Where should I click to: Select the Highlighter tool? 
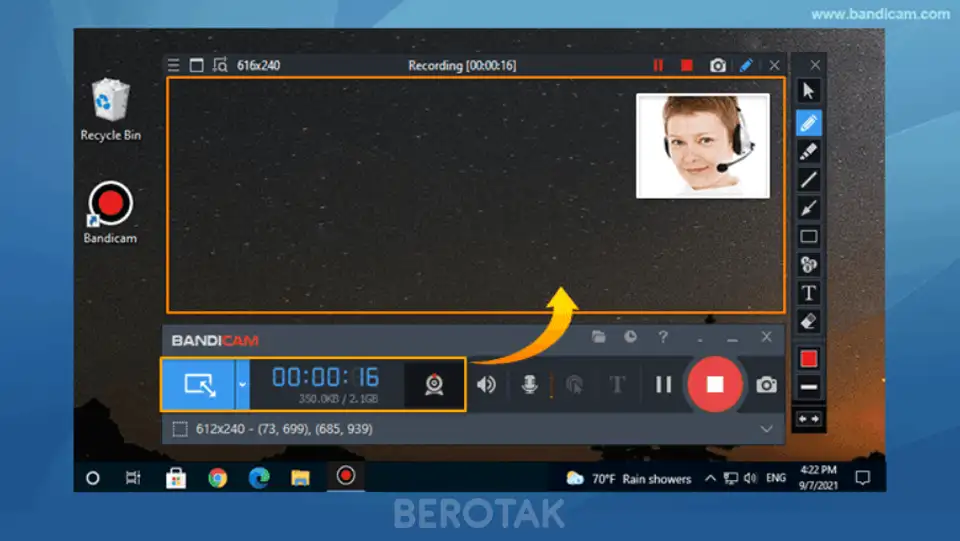[x=808, y=151]
